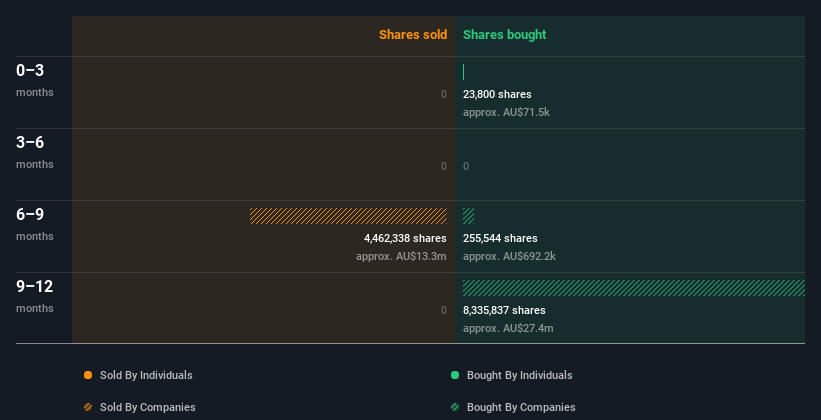Click the small green striped bar for 6–9 months
The image size is (821, 420).
point(469,216)
